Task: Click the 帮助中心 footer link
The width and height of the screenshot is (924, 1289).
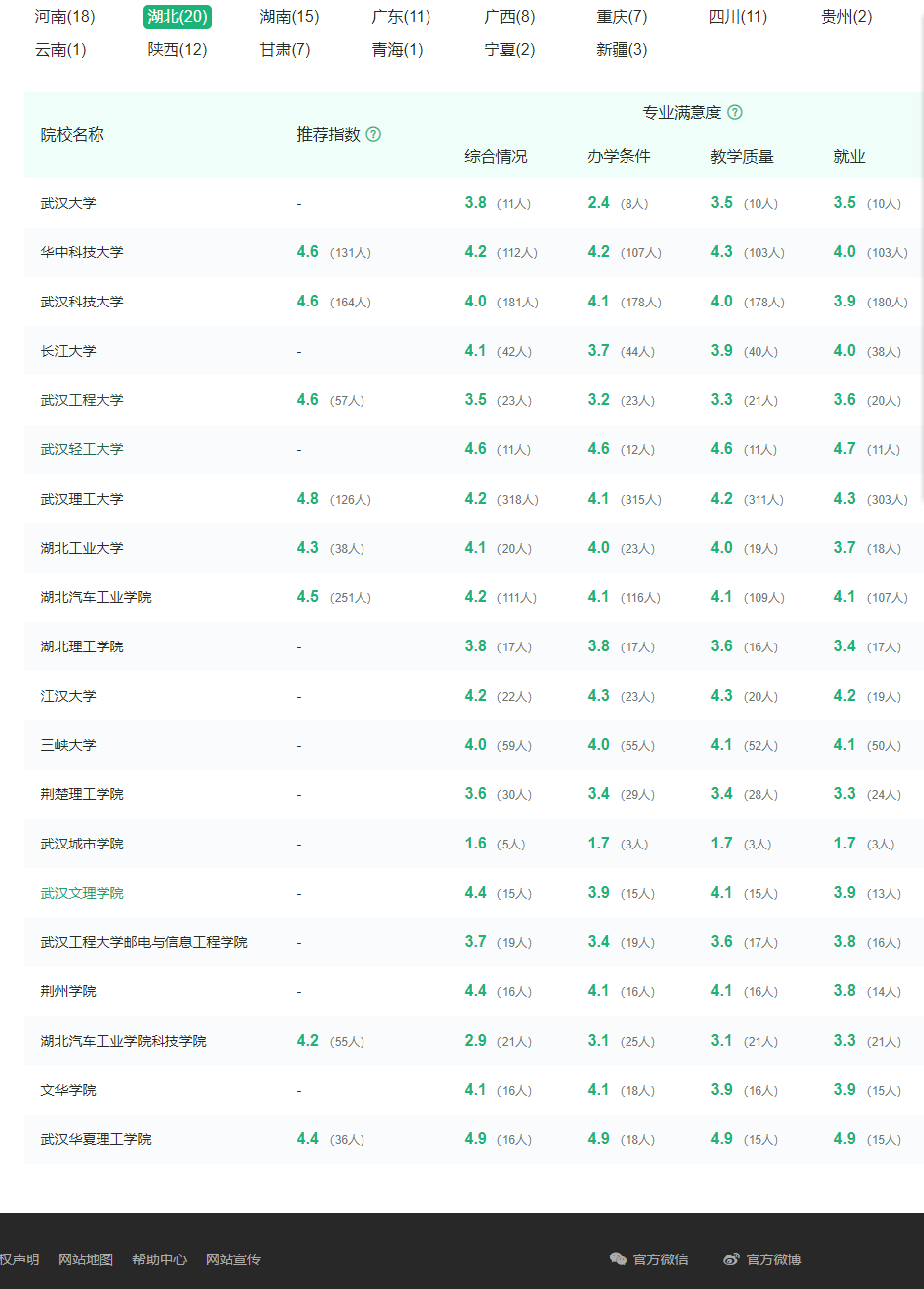Action: 160,1259
